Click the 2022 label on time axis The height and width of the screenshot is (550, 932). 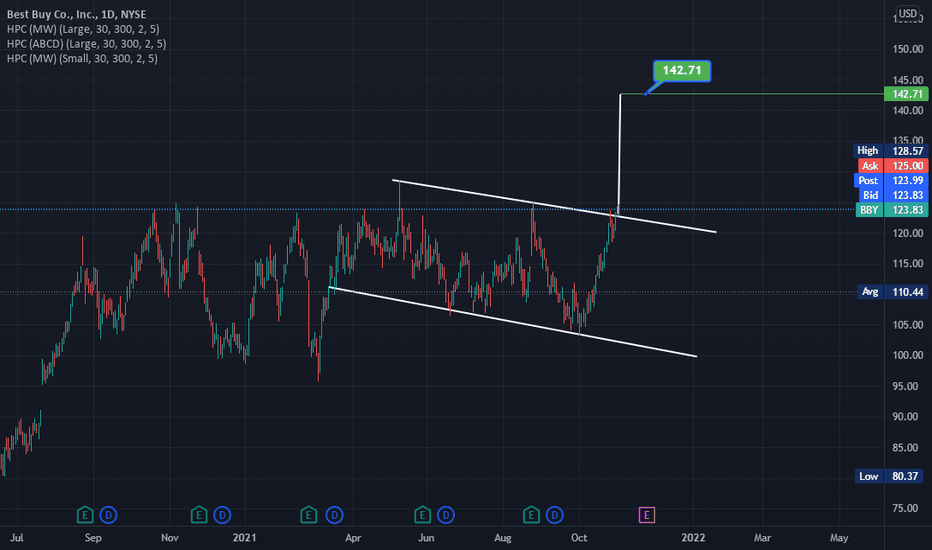[x=693, y=538]
